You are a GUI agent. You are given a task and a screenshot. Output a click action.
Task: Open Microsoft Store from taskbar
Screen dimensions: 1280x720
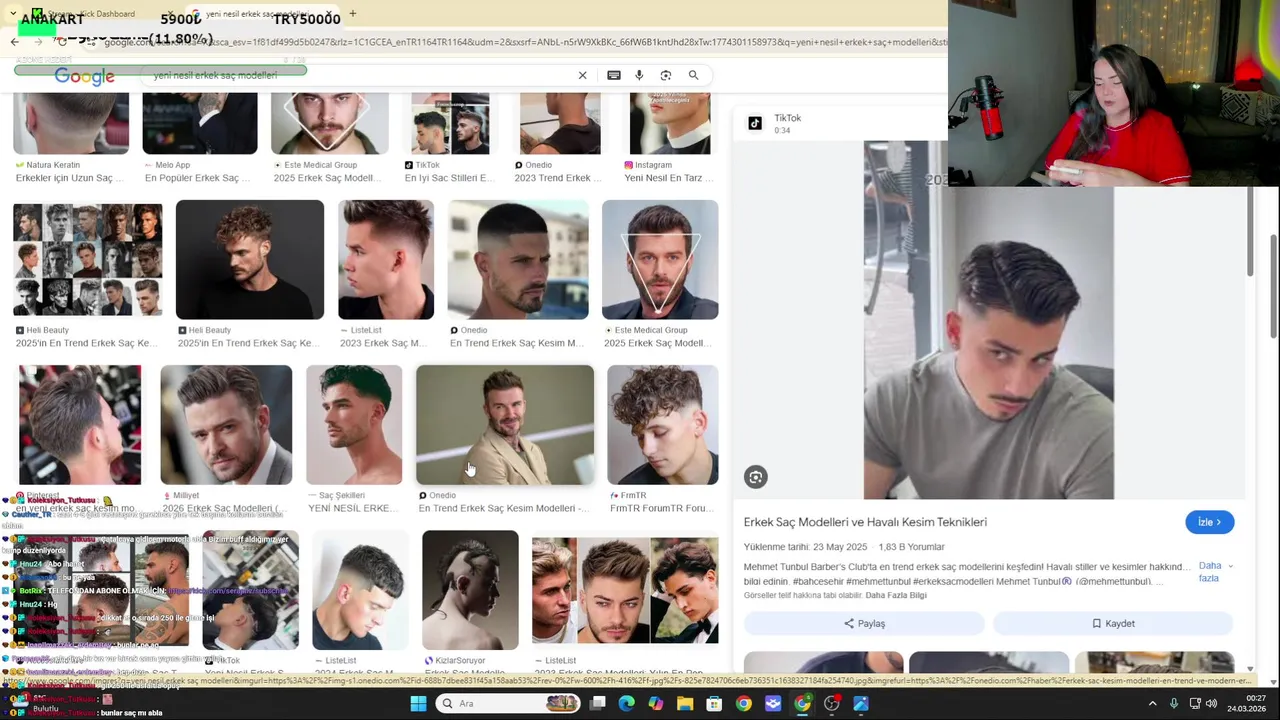[714, 703]
